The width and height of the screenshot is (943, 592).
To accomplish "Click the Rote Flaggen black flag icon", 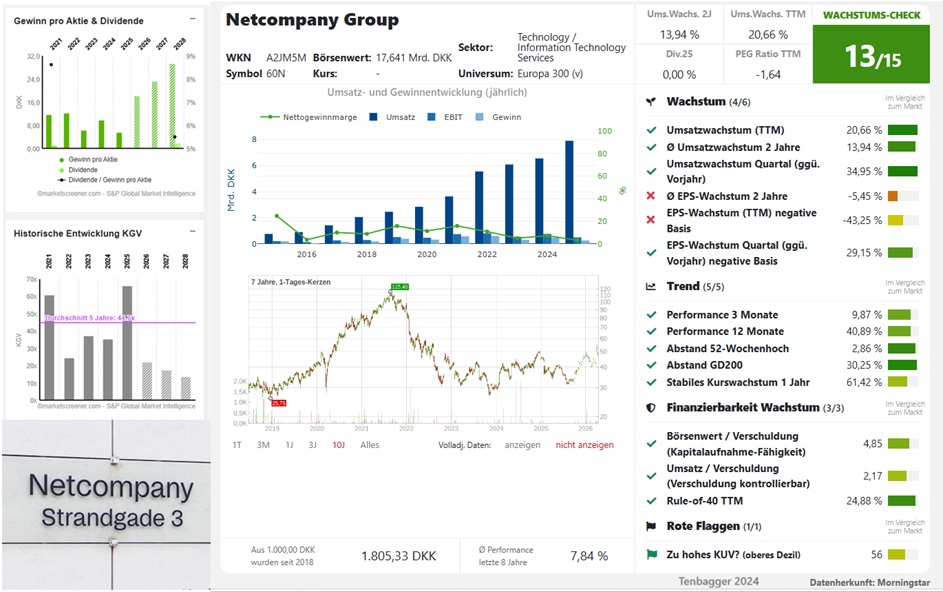I will tap(651, 526).
